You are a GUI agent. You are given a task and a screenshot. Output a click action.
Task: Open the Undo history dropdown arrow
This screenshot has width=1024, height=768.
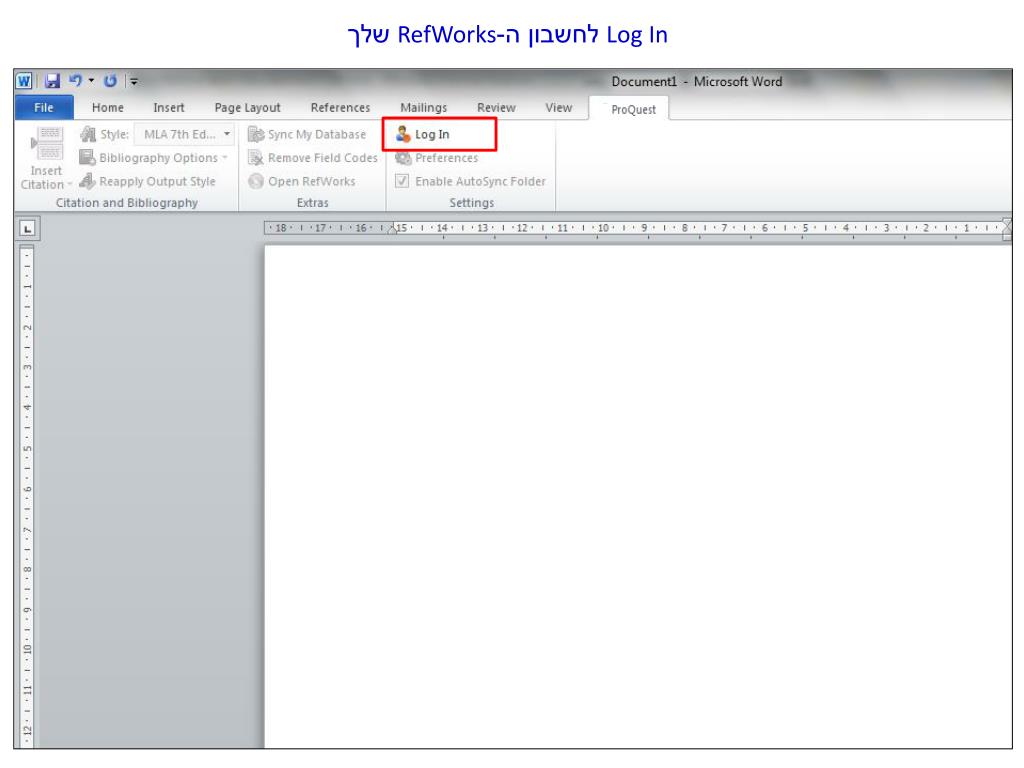pos(91,80)
